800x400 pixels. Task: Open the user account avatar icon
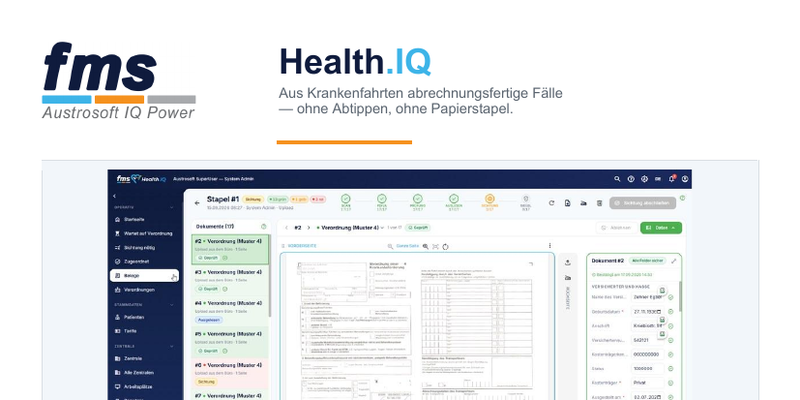point(685,179)
